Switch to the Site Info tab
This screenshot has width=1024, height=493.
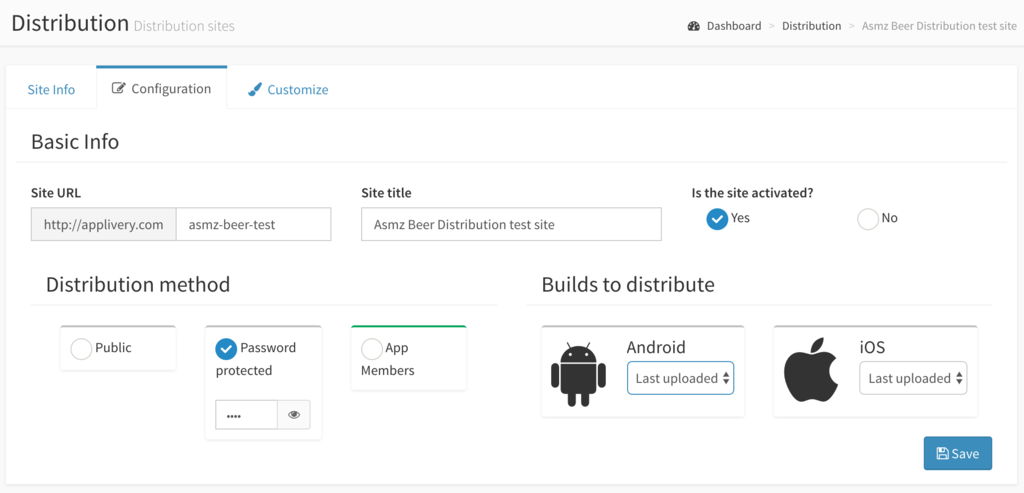click(x=51, y=90)
